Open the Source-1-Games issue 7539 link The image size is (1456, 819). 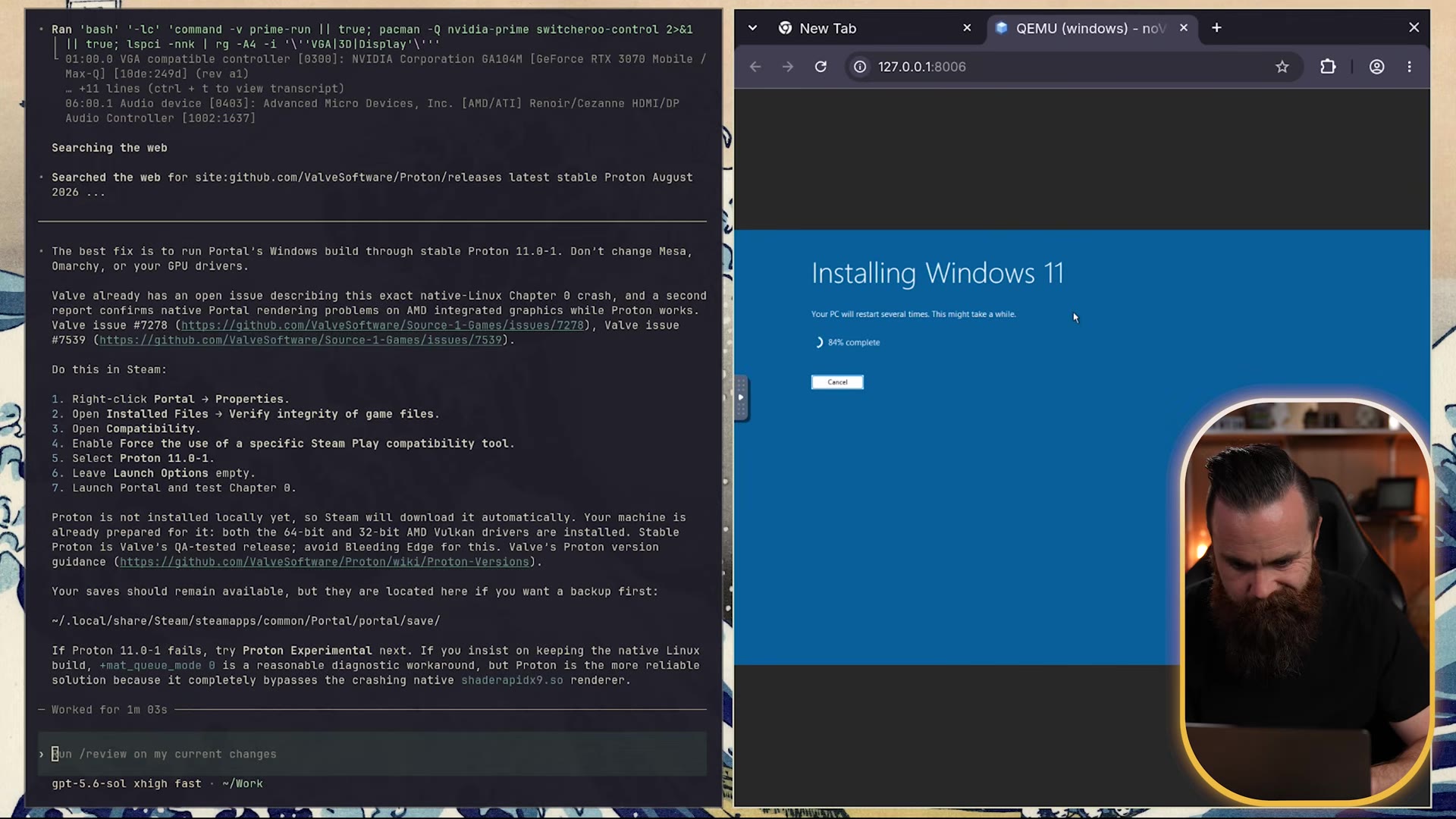[300, 340]
